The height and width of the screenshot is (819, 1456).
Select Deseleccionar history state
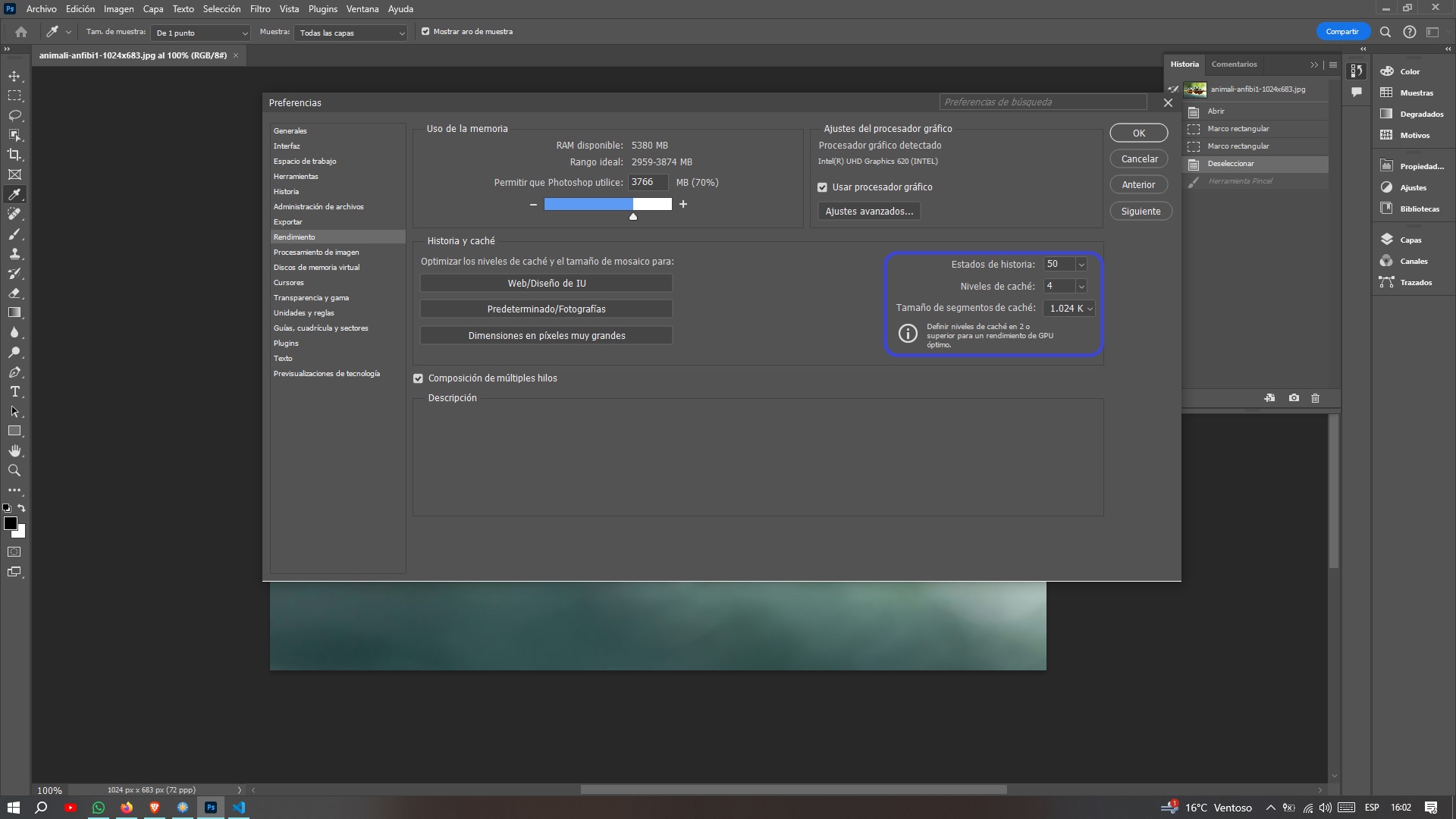click(1255, 163)
